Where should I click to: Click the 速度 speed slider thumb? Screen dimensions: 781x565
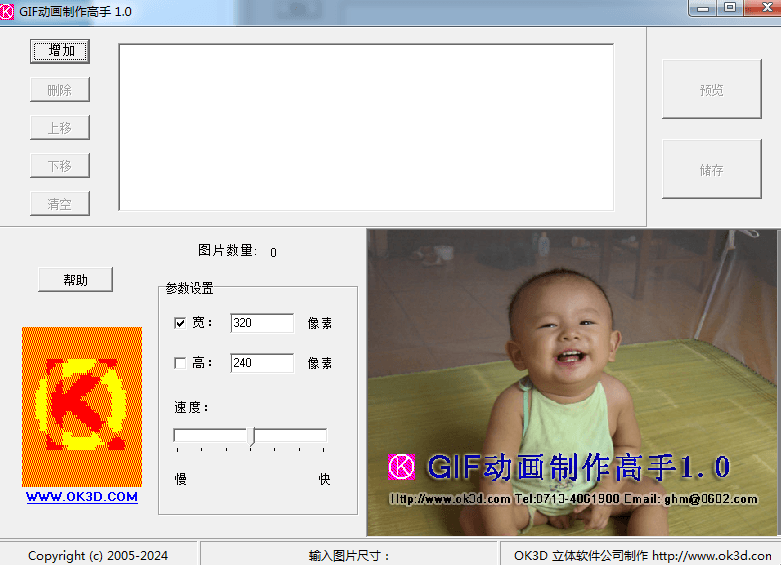pos(252,436)
